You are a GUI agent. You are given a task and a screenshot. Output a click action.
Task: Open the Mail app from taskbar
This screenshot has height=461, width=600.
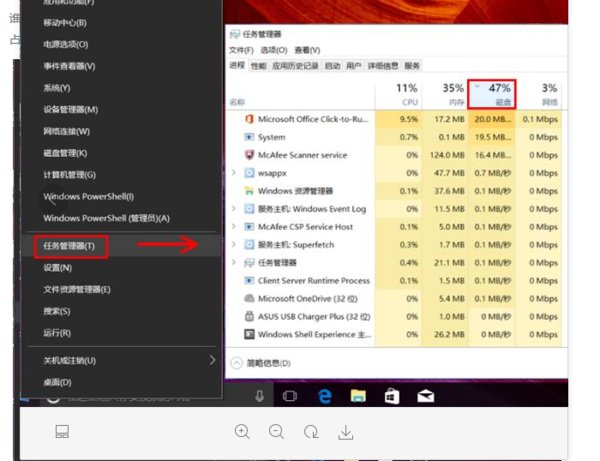[425, 396]
